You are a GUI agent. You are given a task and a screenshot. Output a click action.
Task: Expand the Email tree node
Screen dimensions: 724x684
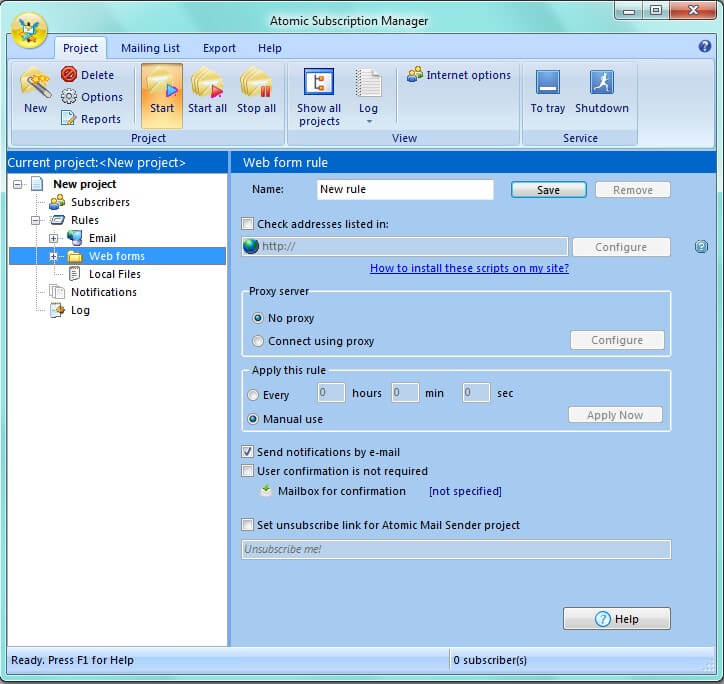click(x=54, y=238)
